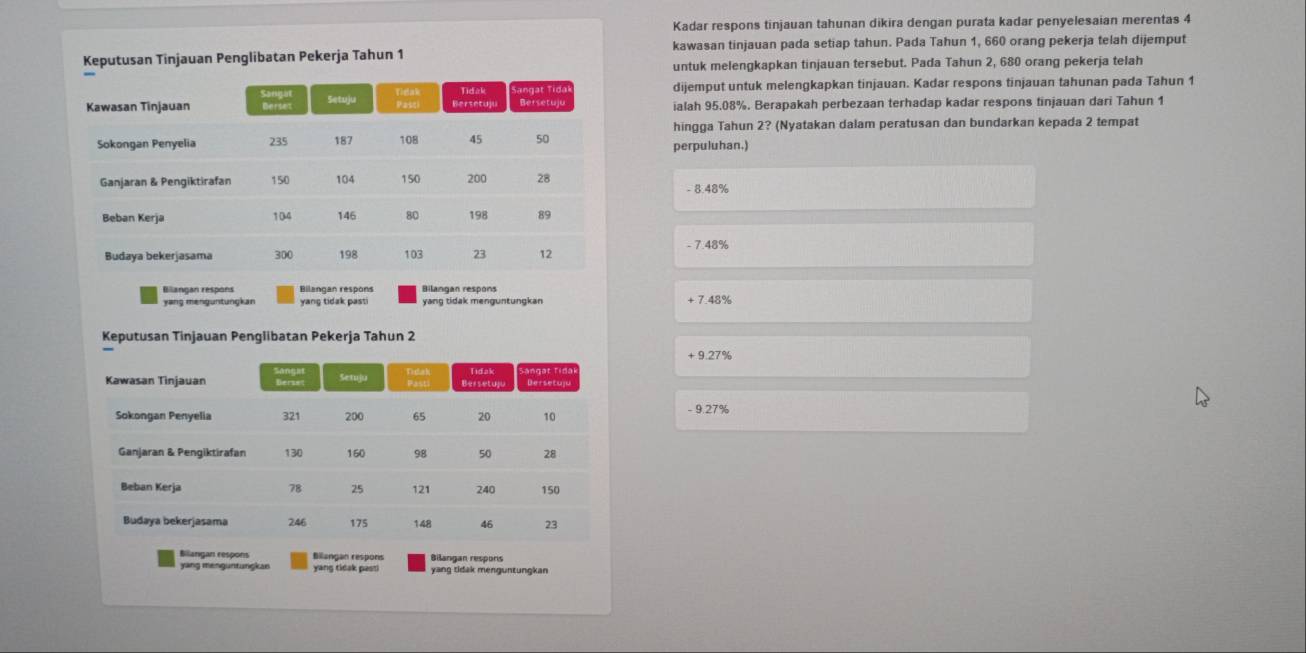Click red legend swatch under Tahun 1 table
The width and height of the screenshot is (1306, 653).
[x=408, y=294]
